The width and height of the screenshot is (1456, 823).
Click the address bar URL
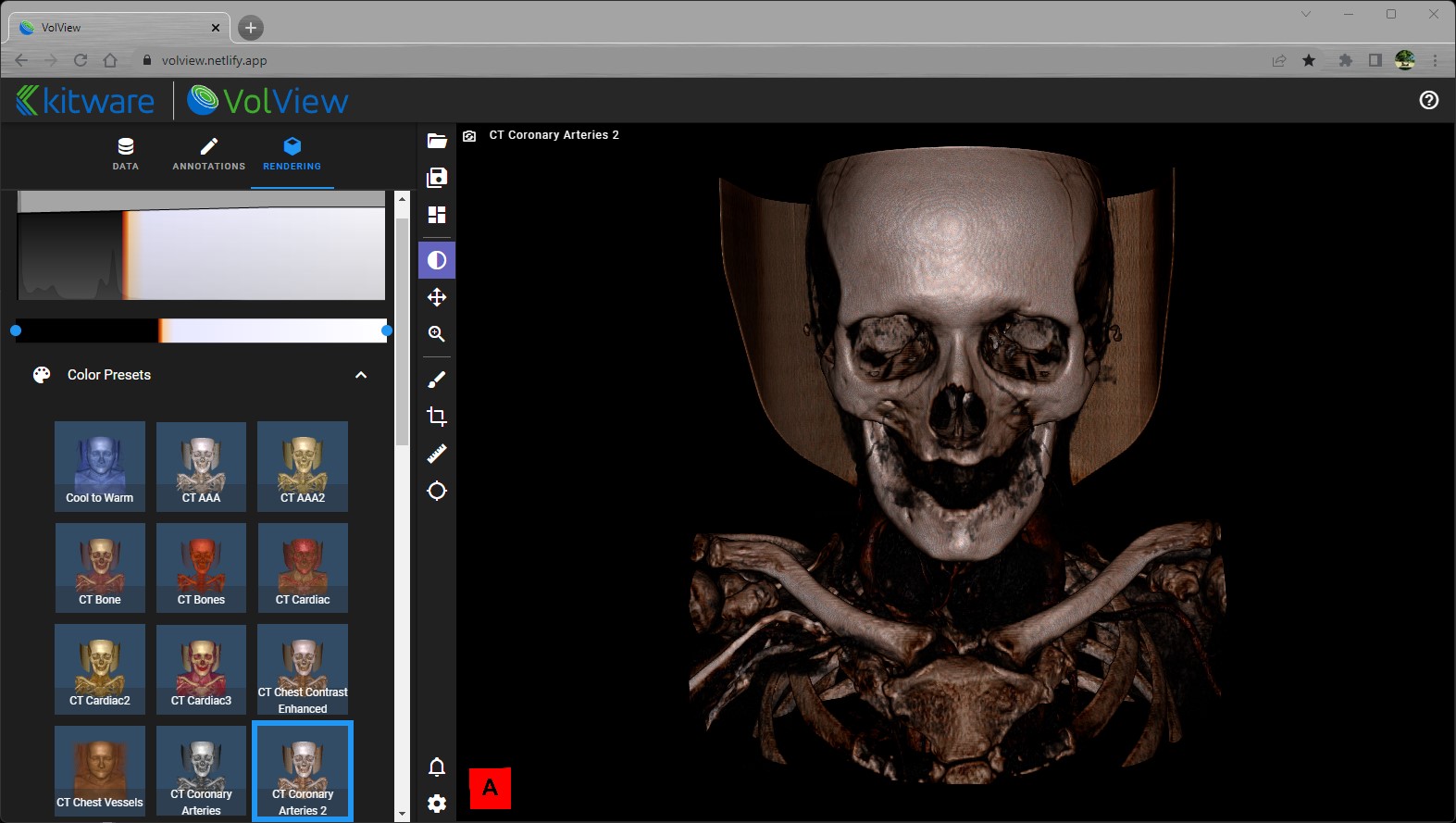pyautogui.click(x=214, y=60)
